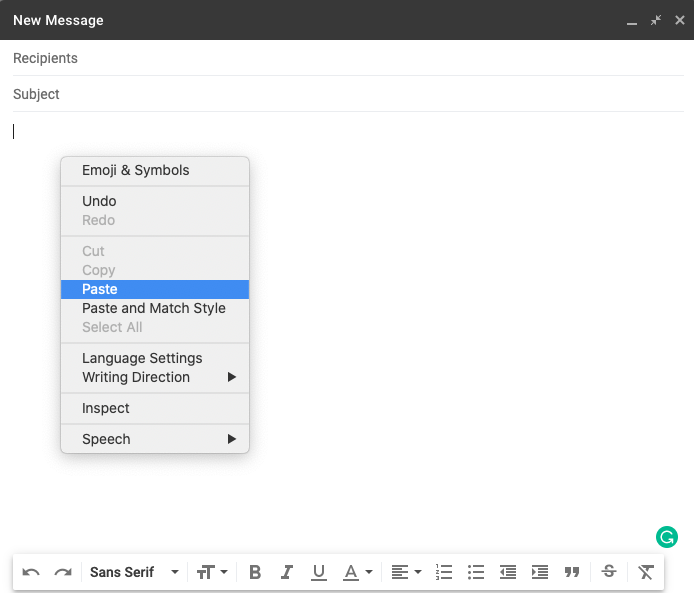Click the undo arrow in formatting toolbar
The height and width of the screenshot is (593, 694).
click(31, 572)
